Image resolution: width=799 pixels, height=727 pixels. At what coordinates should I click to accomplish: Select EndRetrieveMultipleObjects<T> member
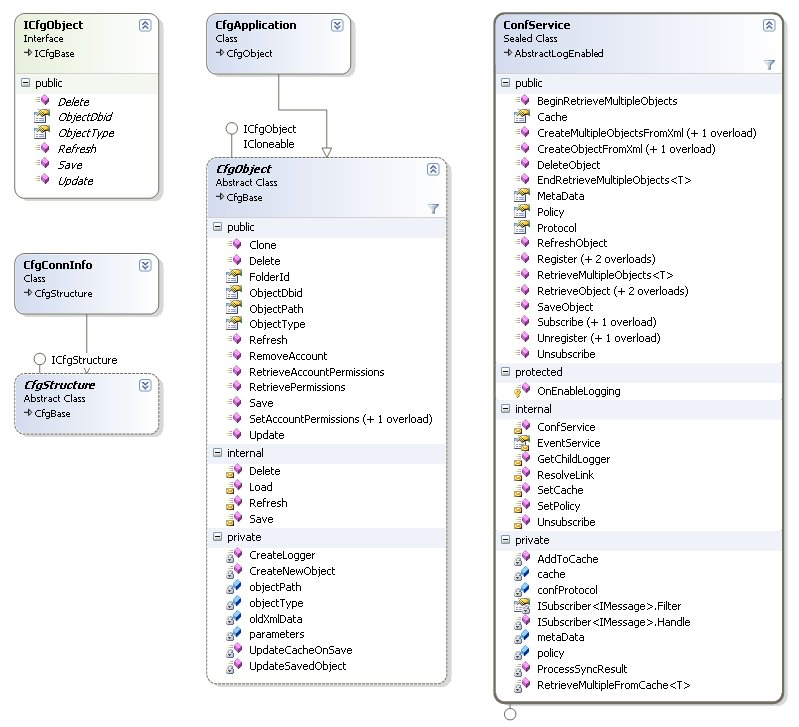point(614,180)
